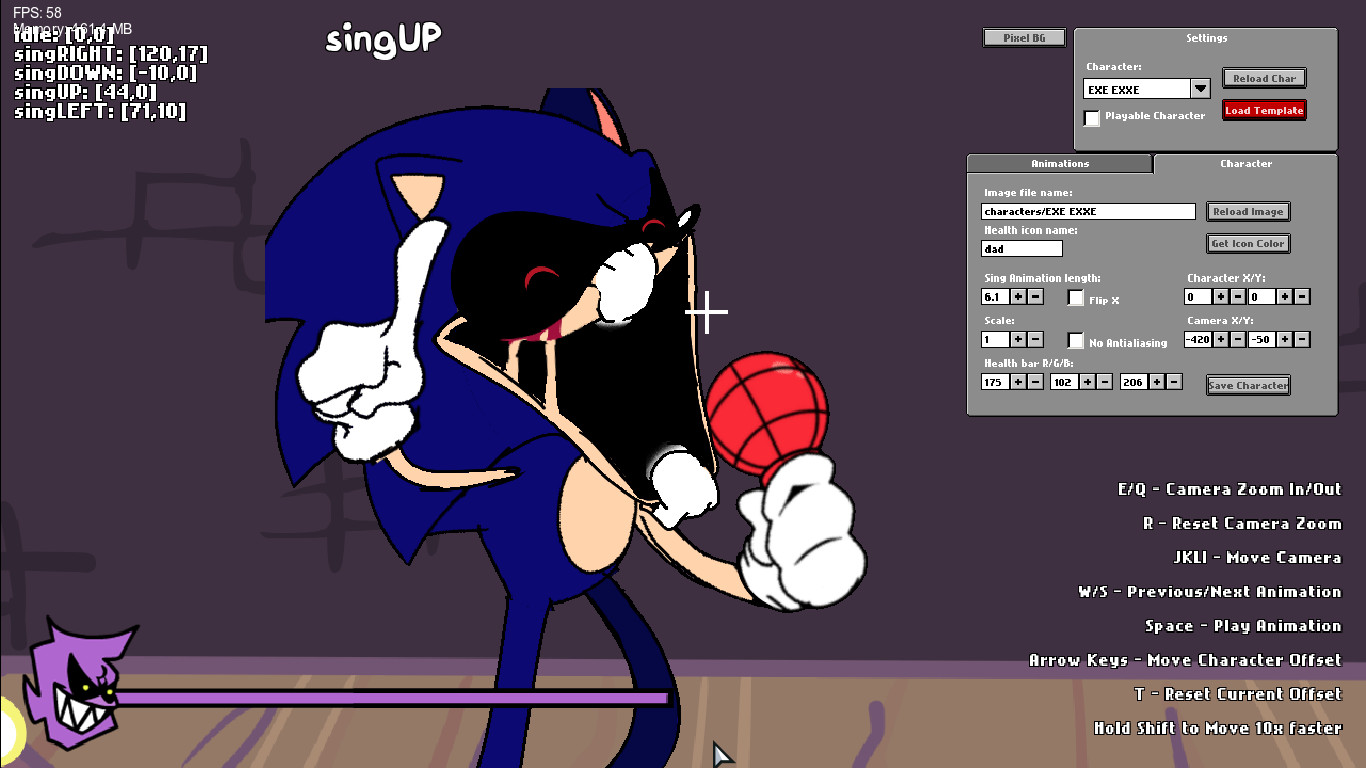Decrement Character Y with its minus button
This screenshot has width=1366, height=768.
coord(1302,297)
